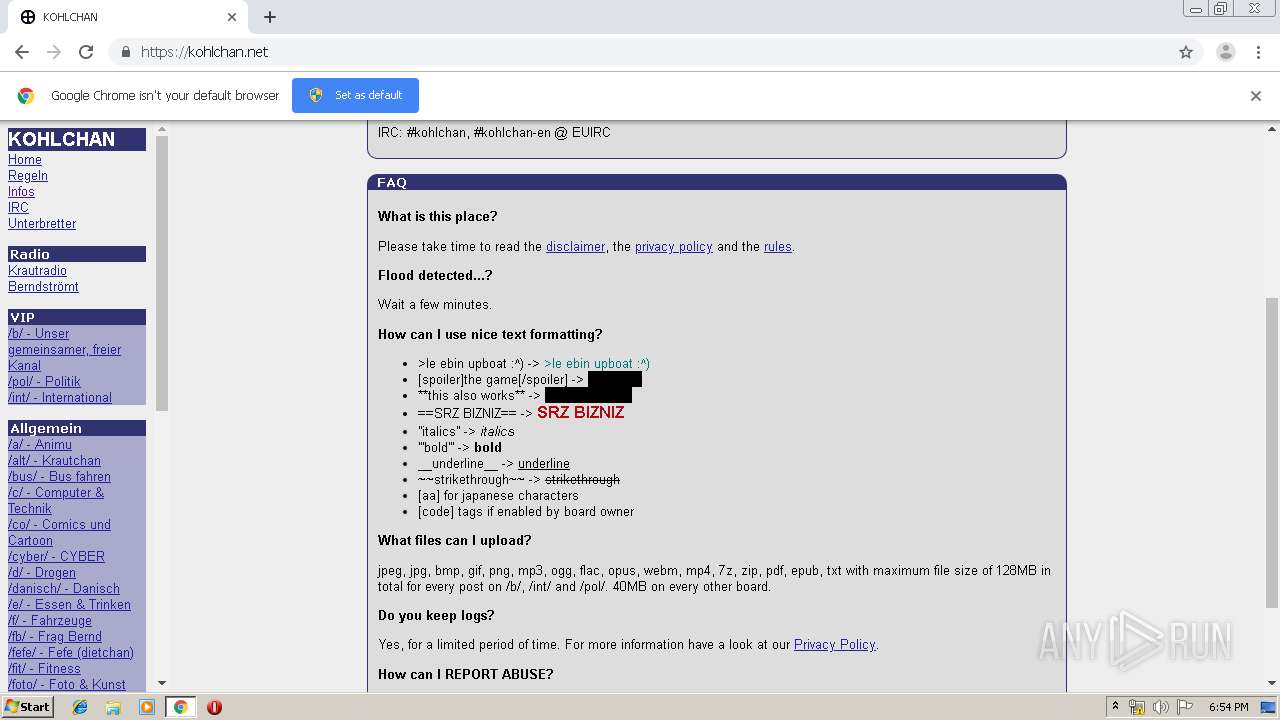Screen dimensions: 1280x720
Task: Set Chrome as default browser
Action: [x=355, y=95]
